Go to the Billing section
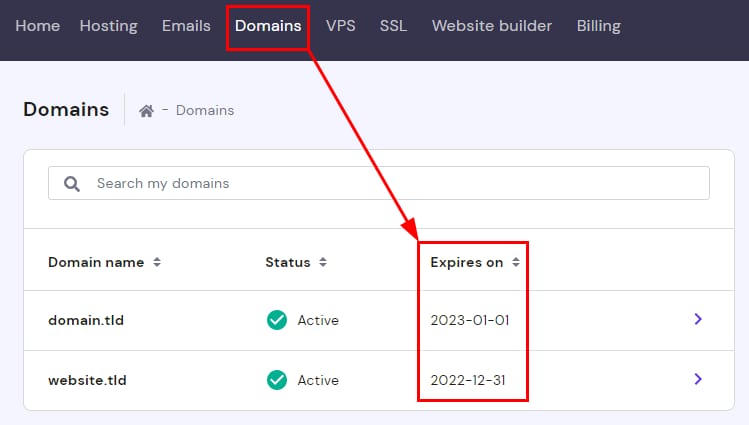Image resolution: width=749 pixels, height=425 pixels. pos(598,26)
